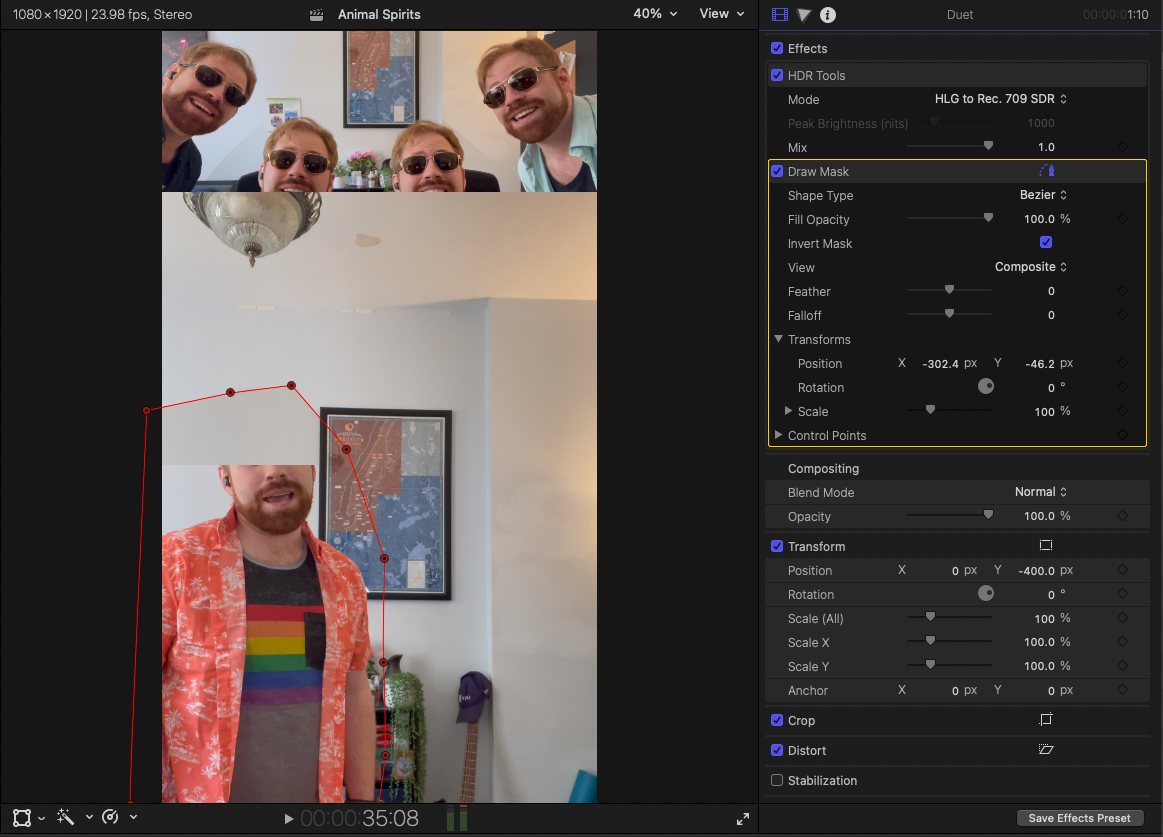Click the Fill Opacity keyframe diamond

tap(1122, 219)
